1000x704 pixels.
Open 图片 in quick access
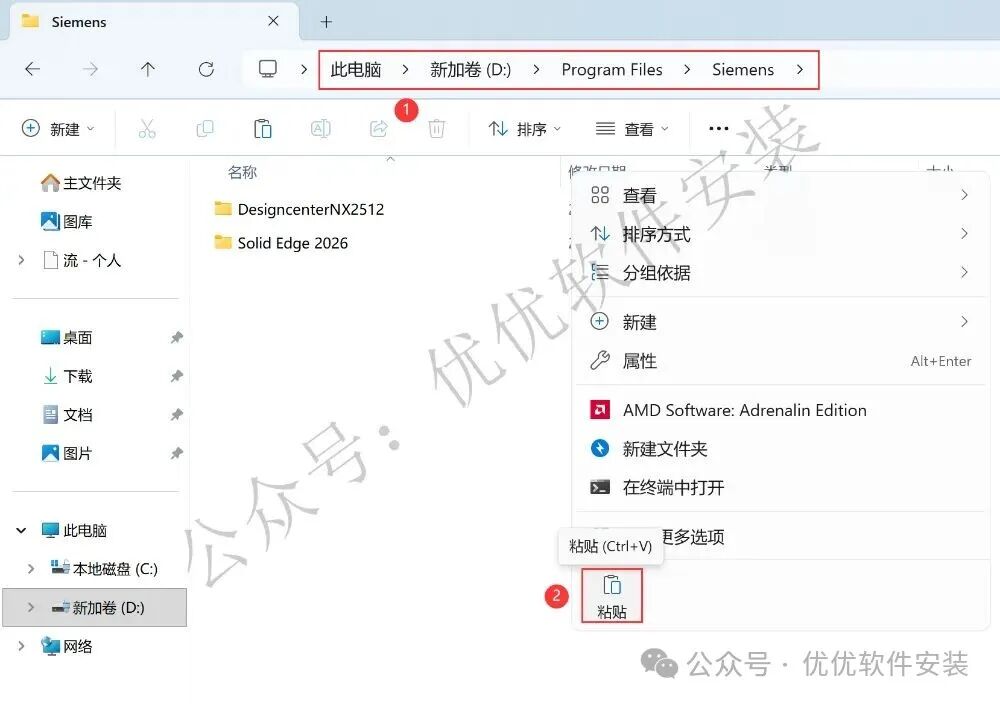(67, 453)
